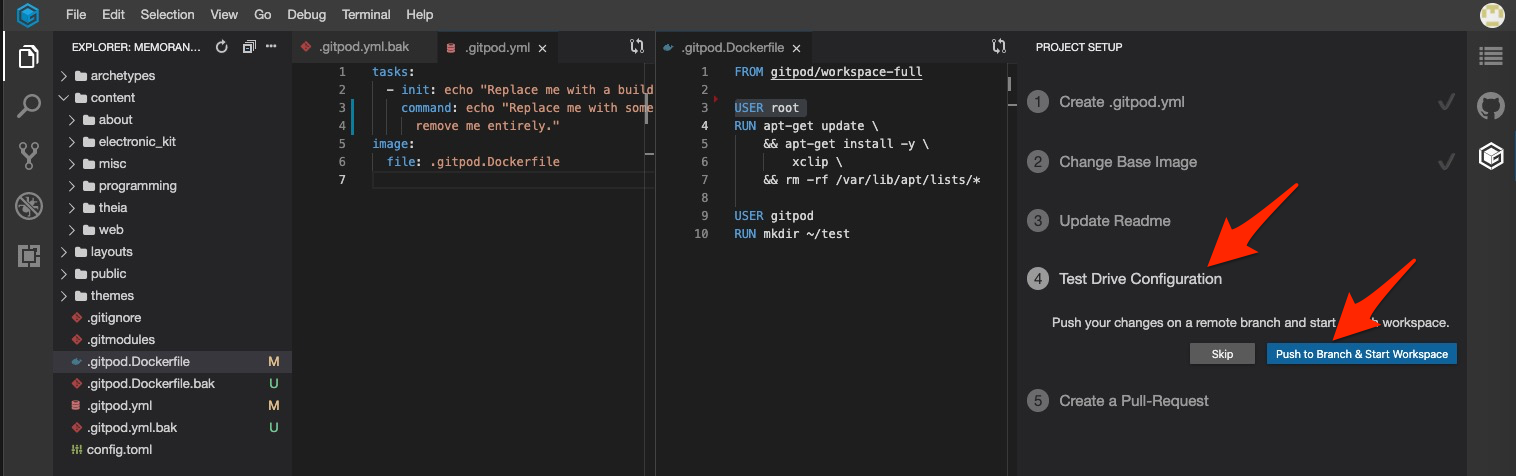Select .gitpod.Dockerfile in Explorer

[172, 362]
